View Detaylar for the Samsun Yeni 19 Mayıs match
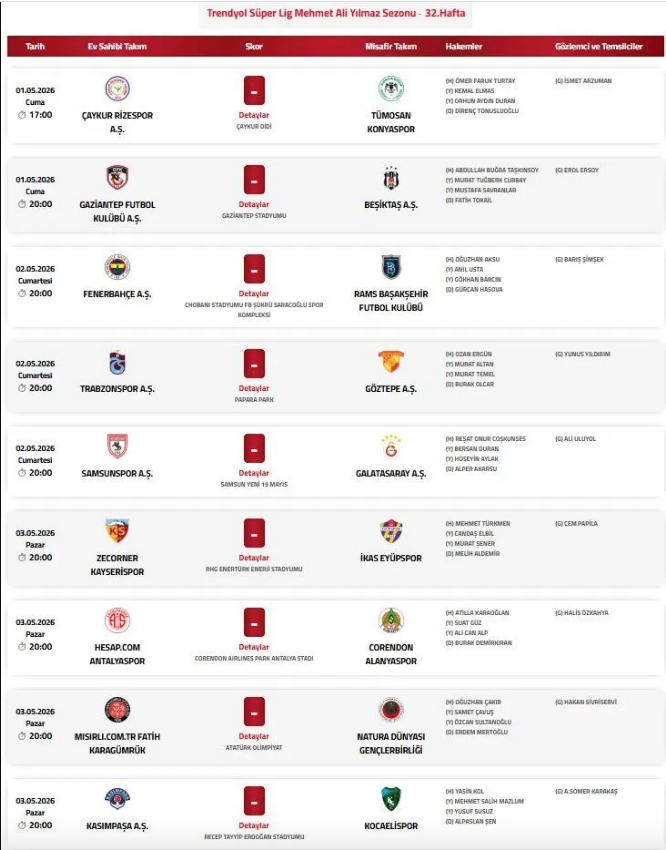 click(254, 473)
